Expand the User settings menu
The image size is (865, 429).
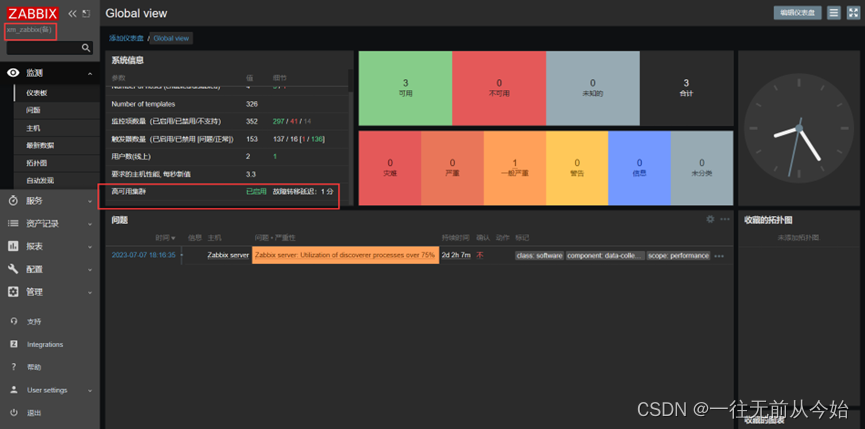(x=90, y=390)
